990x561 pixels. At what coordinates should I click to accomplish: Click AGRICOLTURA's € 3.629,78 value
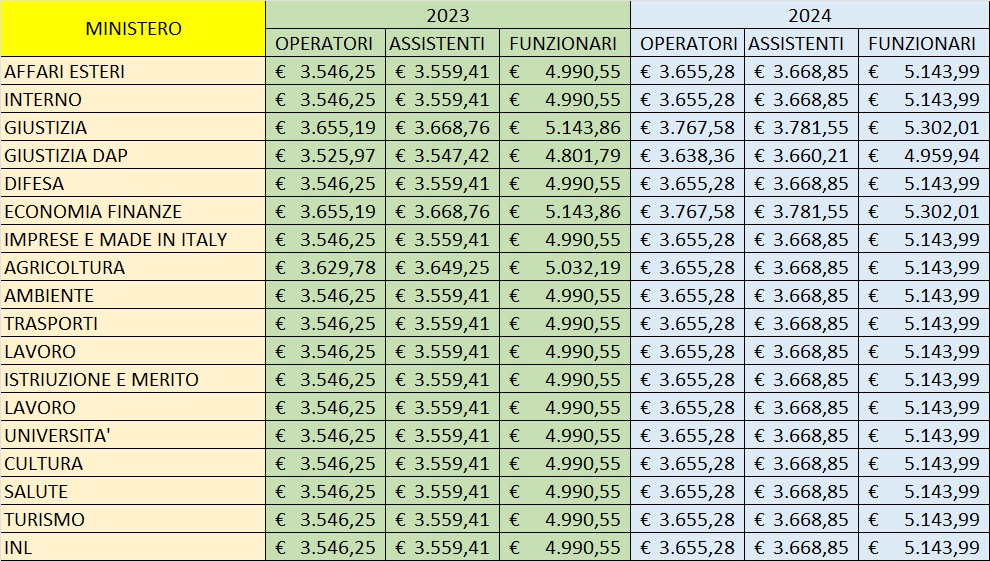pos(325,267)
